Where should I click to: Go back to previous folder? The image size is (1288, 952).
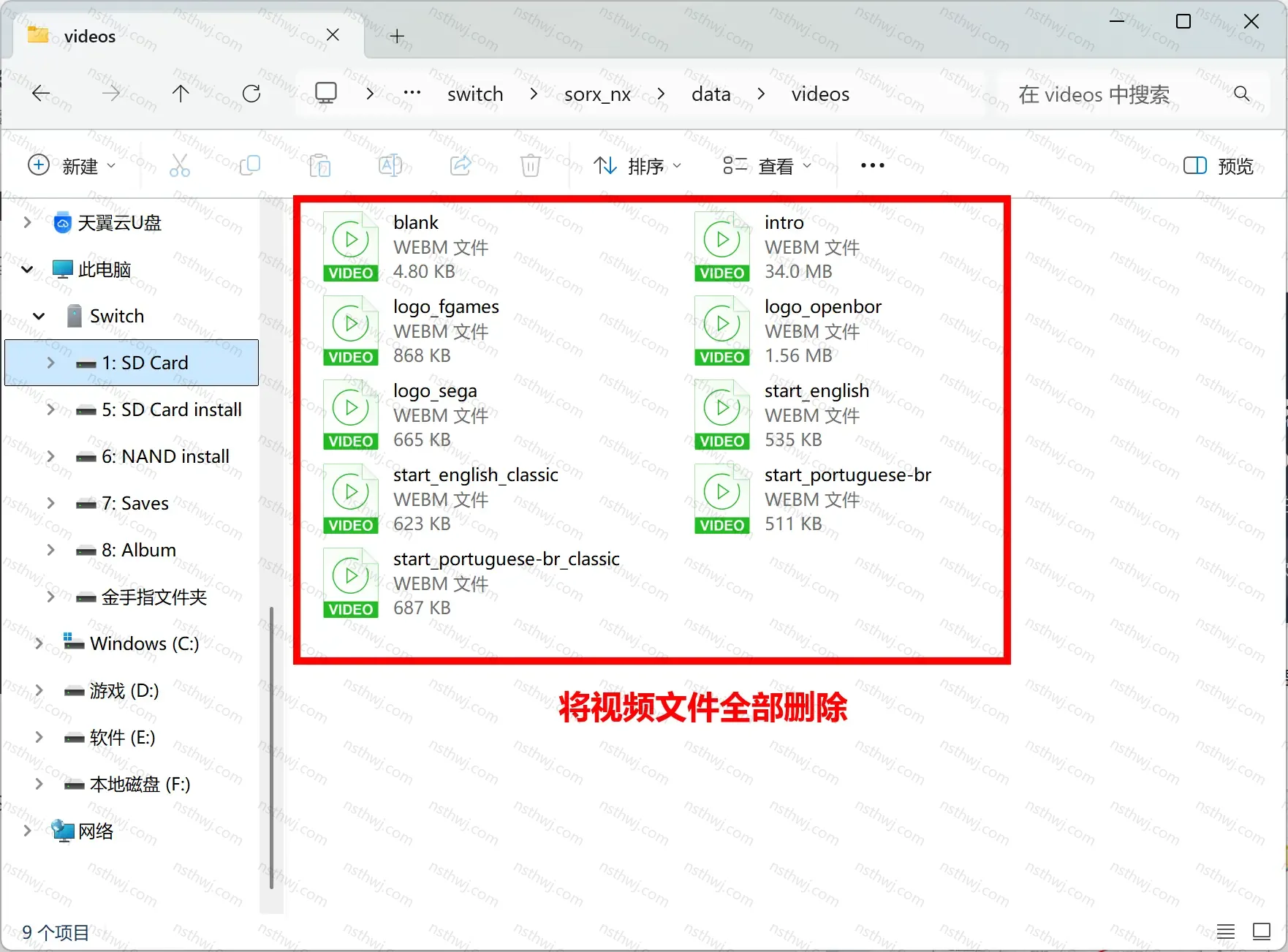(41, 93)
